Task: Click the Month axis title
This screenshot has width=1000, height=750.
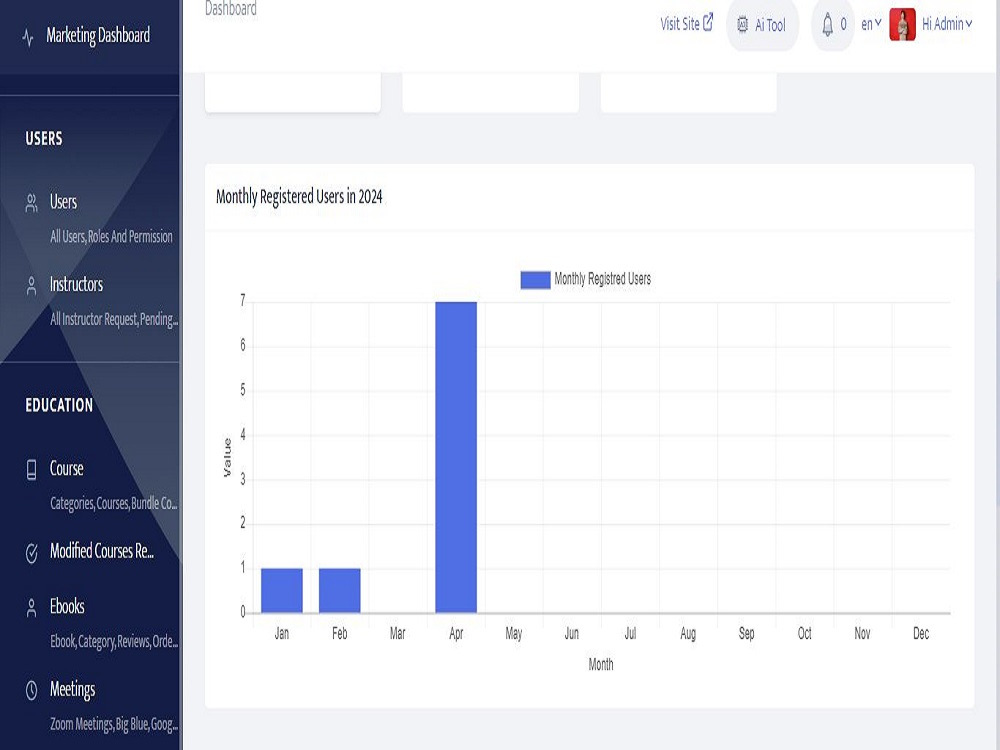Action: (601, 665)
